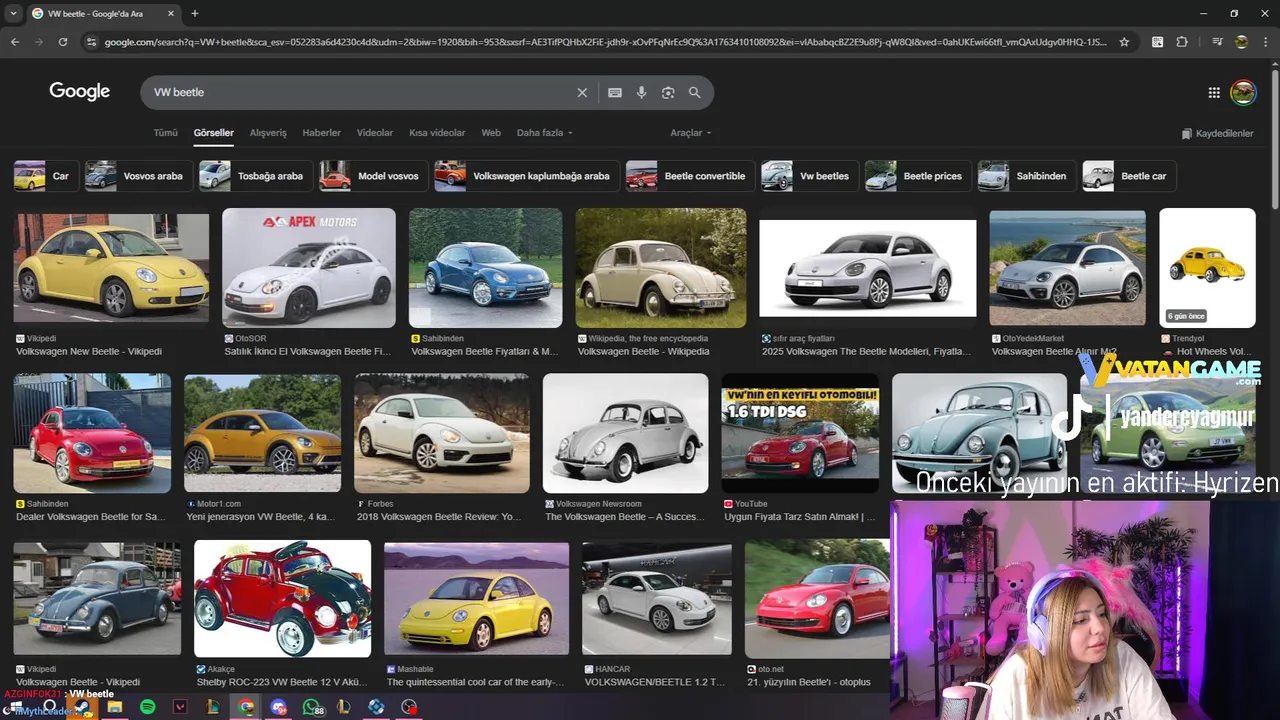The width and height of the screenshot is (1280, 720).
Task: Open the yellow New Beetle Vikipedi image
Action: 111,268
